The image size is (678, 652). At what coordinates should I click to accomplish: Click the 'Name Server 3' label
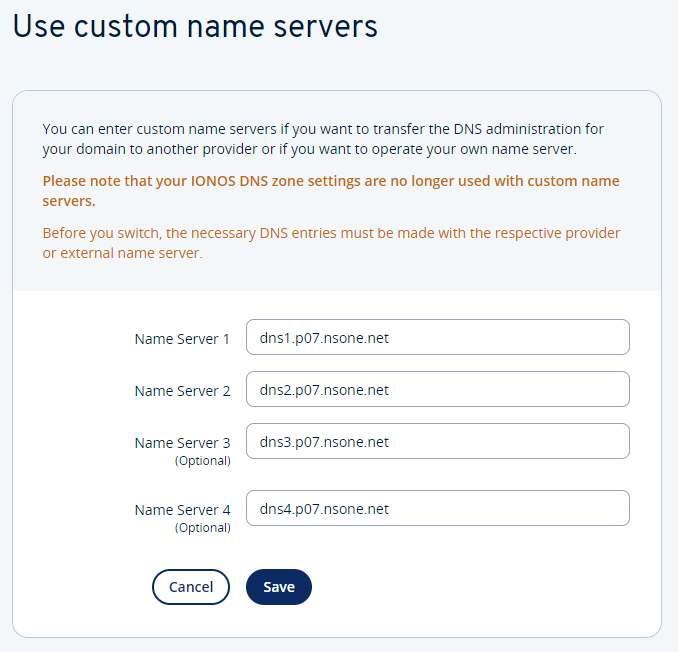(x=182, y=443)
